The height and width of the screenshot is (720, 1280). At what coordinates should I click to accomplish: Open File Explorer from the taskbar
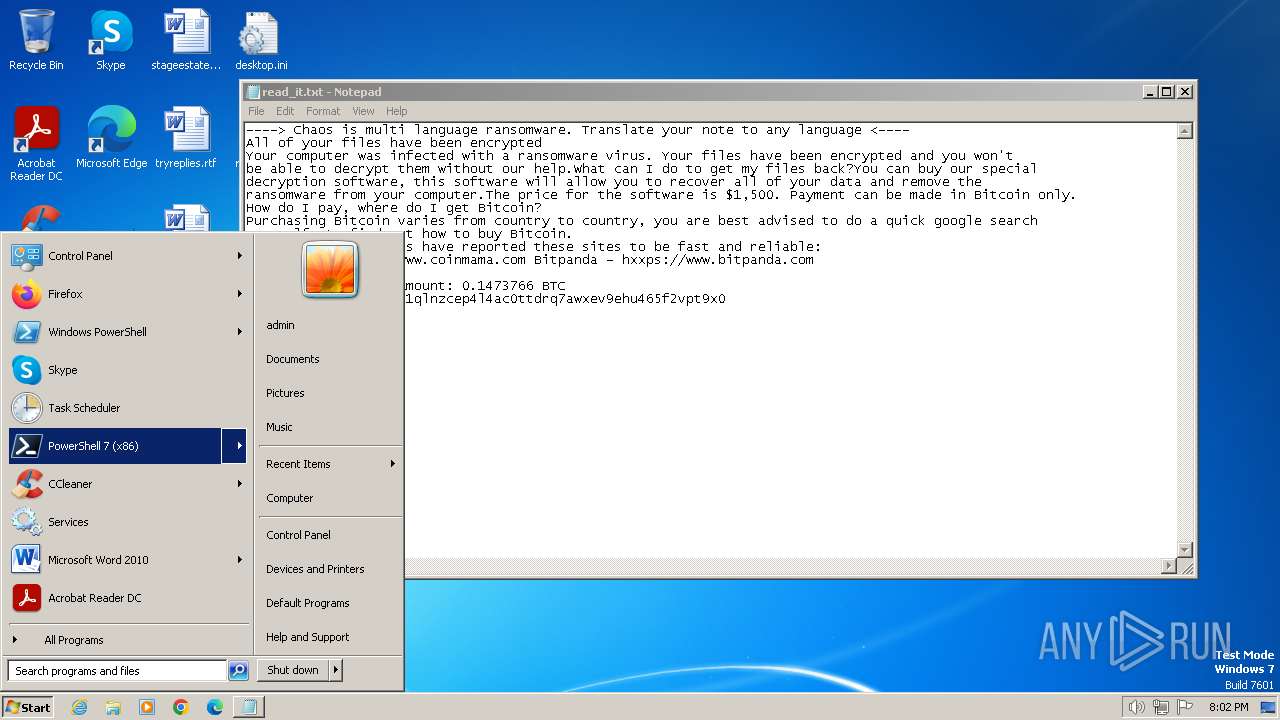pos(113,707)
